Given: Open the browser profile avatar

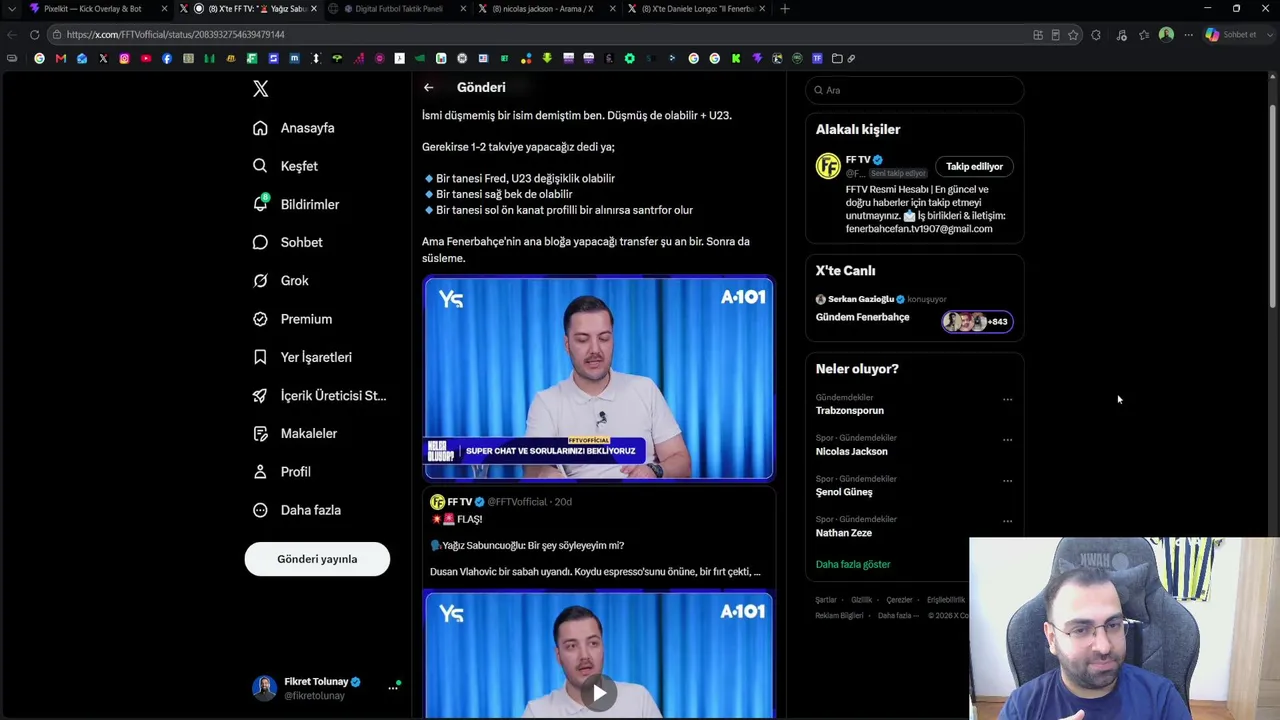Looking at the screenshot, I should pyautogui.click(x=1166, y=35).
